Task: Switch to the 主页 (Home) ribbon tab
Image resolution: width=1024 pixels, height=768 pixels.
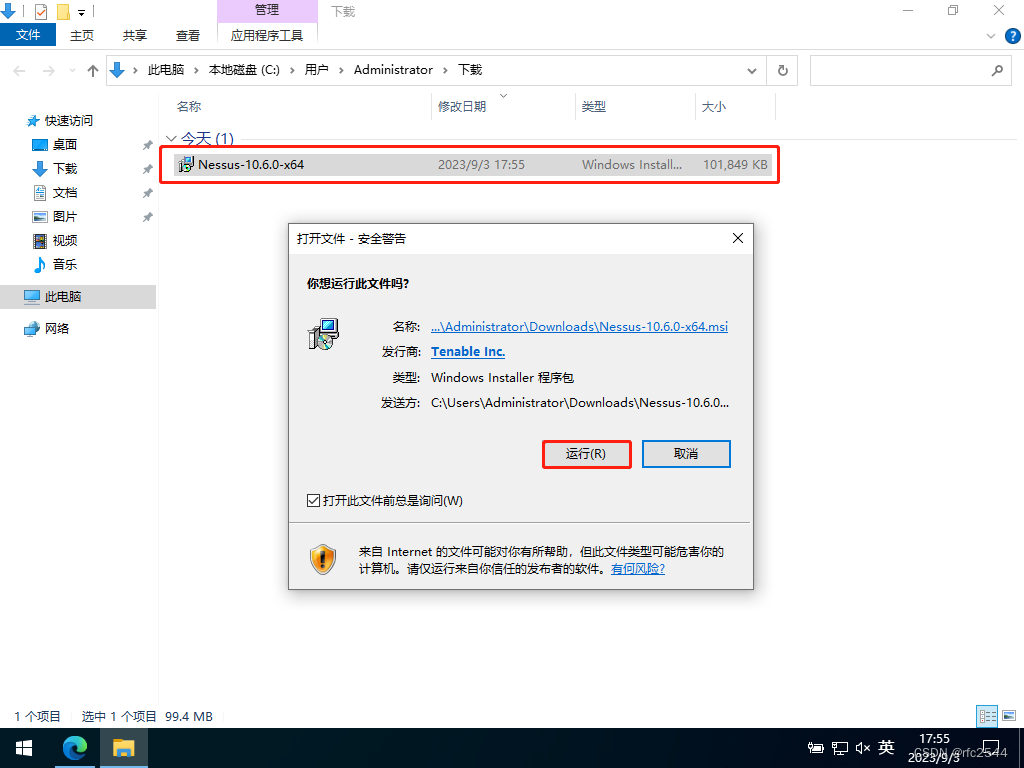Action: pyautogui.click(x=82, y=35)
